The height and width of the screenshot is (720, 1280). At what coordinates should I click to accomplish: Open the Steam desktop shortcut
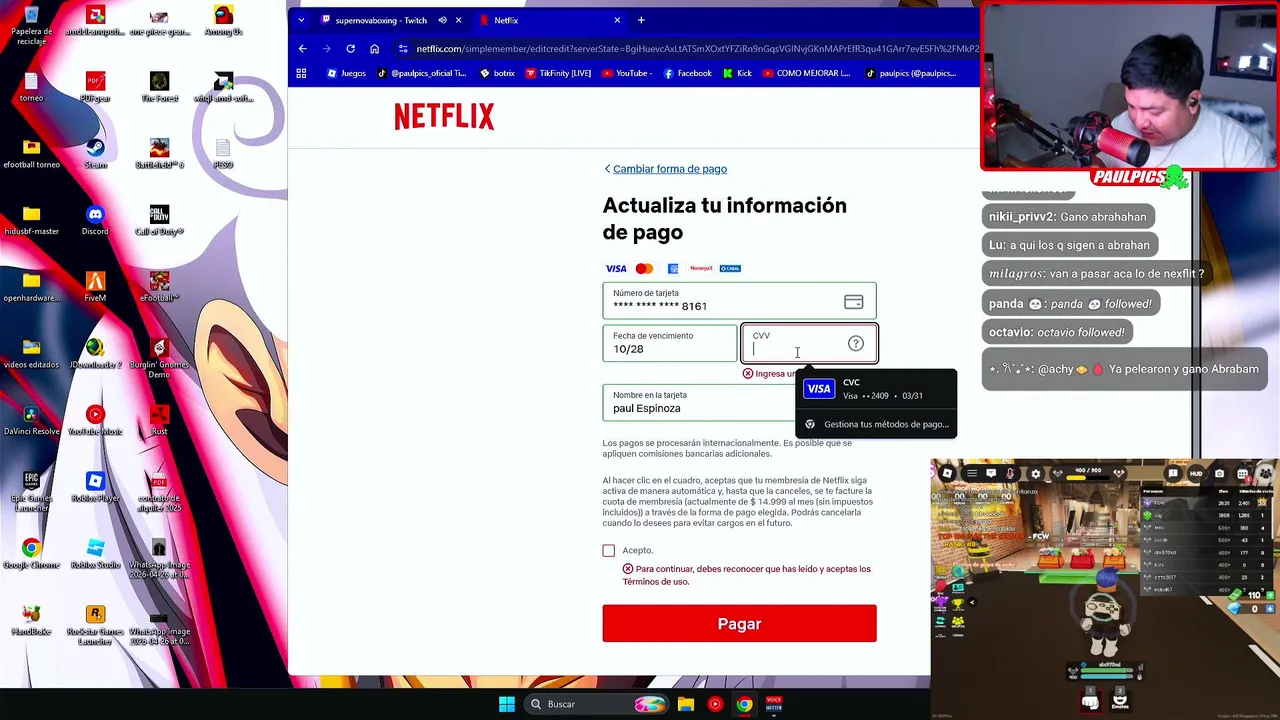[x=95, y=154]
